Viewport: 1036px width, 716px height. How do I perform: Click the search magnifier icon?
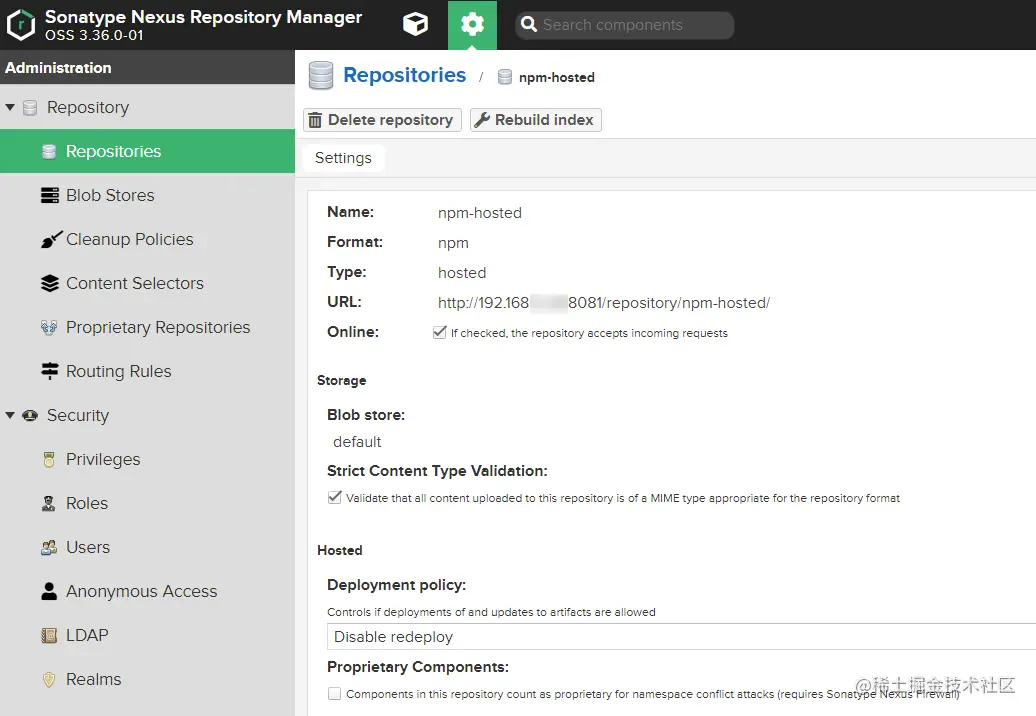pos(529,24)
